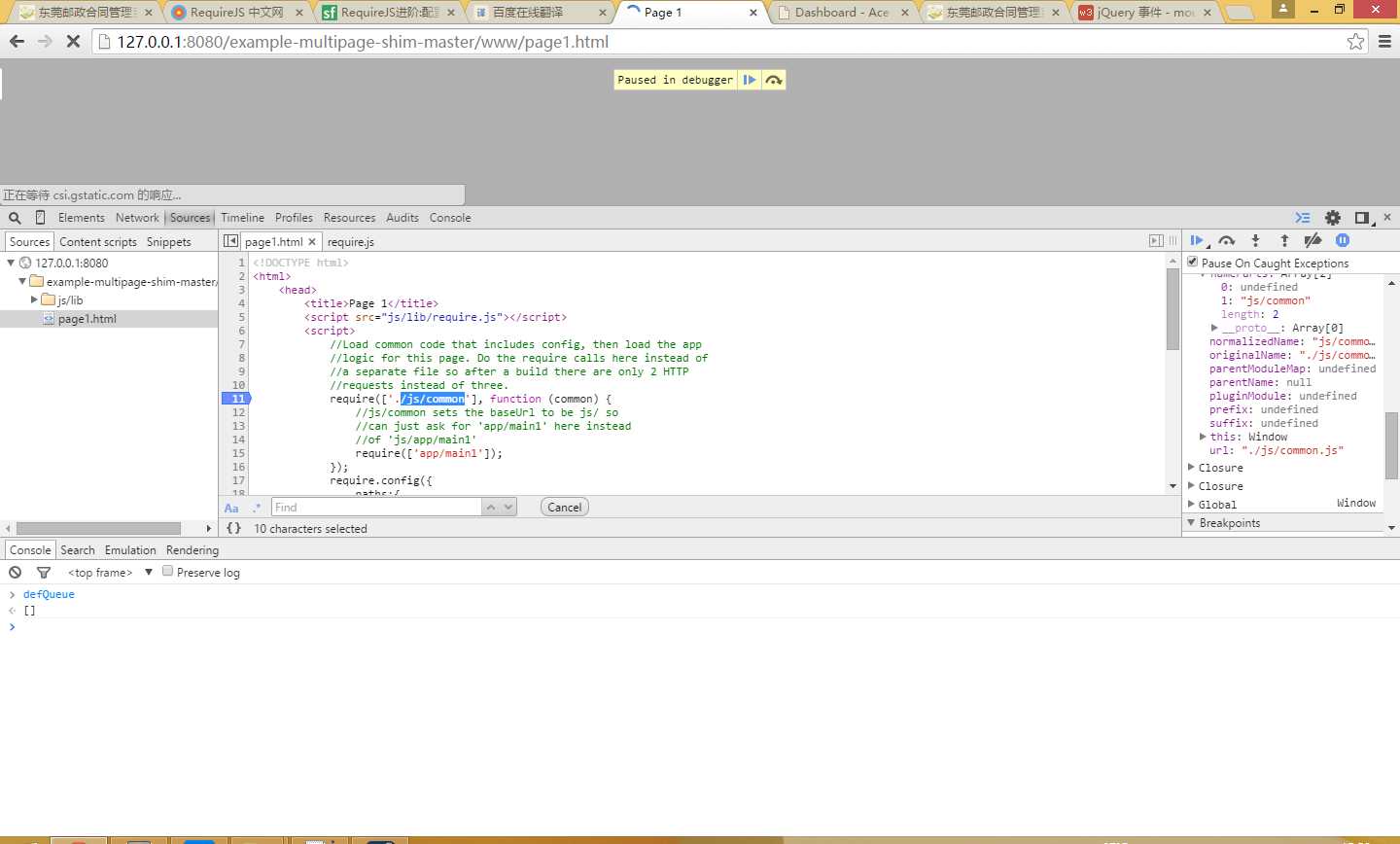Switch to Network panel
The image size is (1400, 844).
tap(137, 218)
